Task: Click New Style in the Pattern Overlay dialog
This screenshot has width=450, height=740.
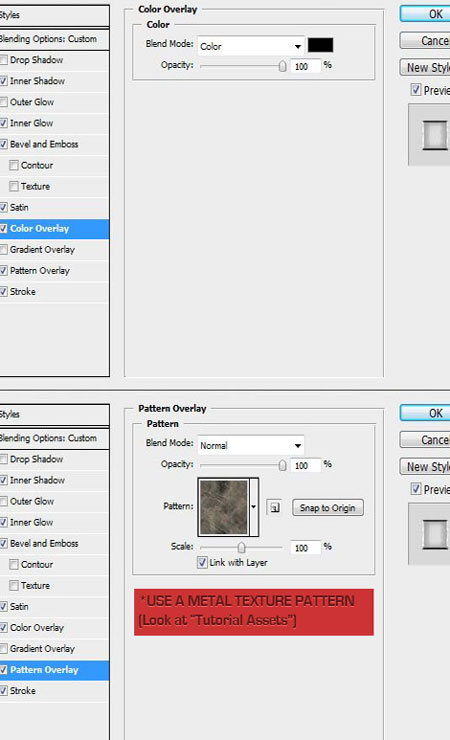Action: click(425, 467)
